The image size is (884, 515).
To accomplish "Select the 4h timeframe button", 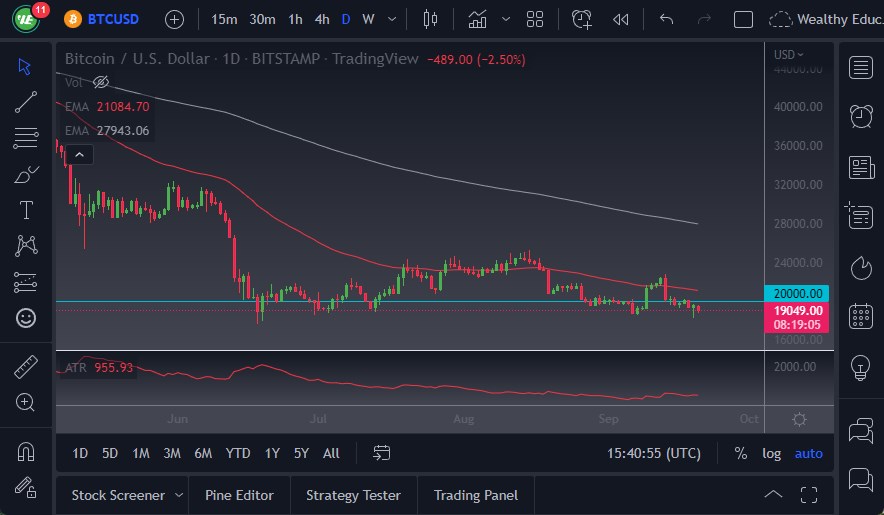I will tap(321, 19).
